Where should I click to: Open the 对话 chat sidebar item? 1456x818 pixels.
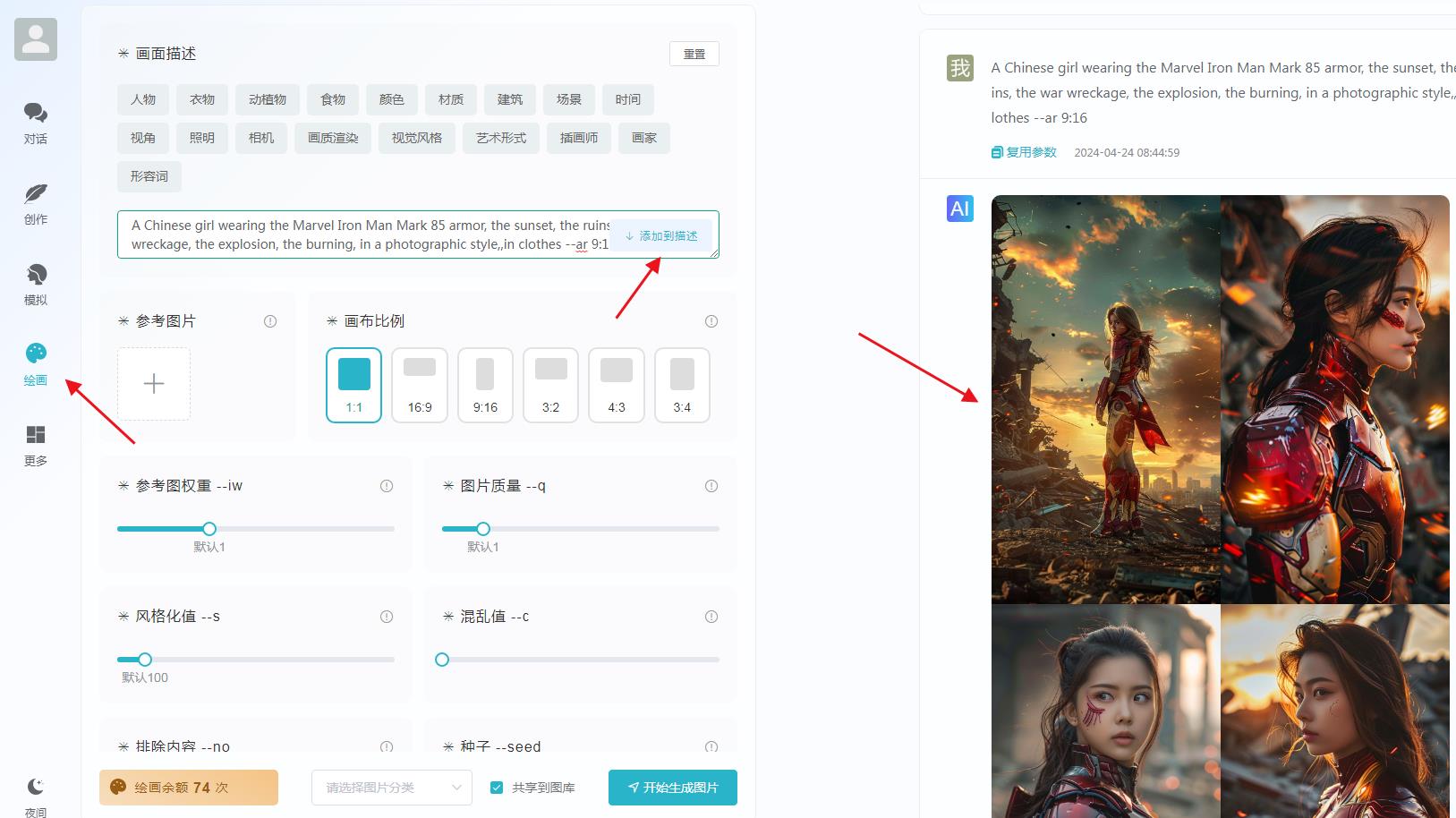point(36,123)
